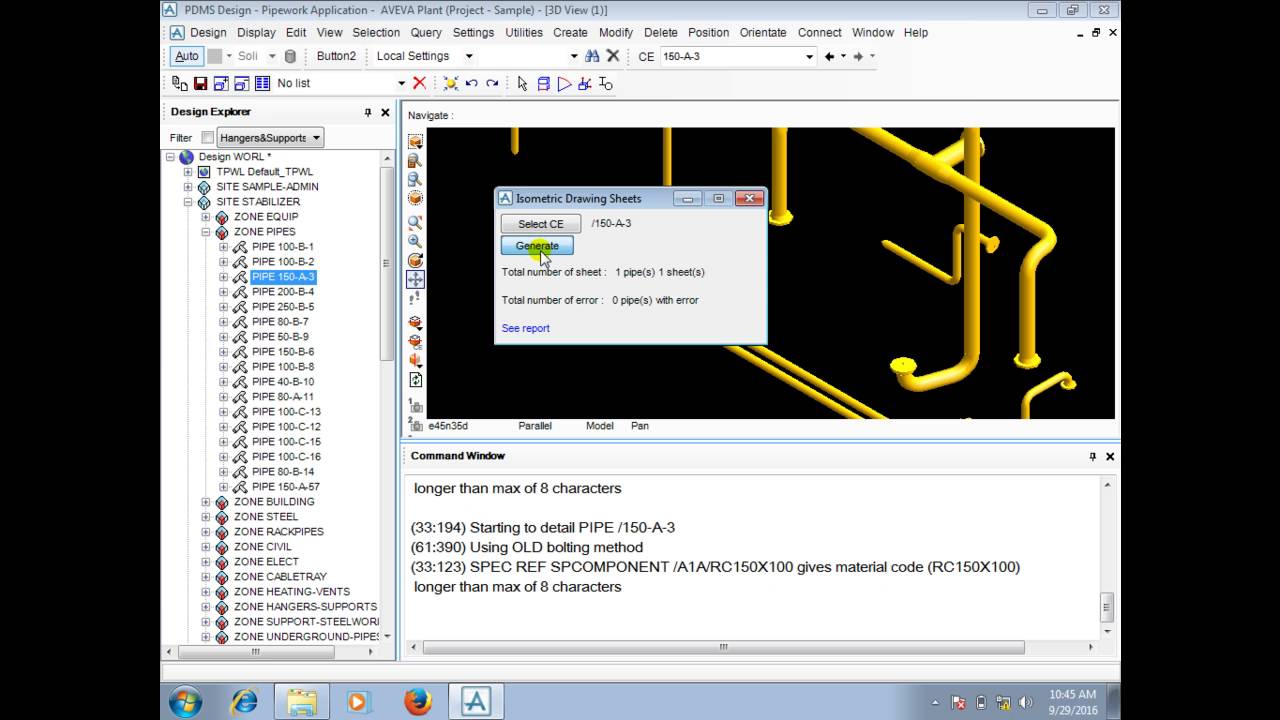Click the walk-to footprints icon in view toolbar
Image resolution: width=1280 pixels, height=720 pixels.
click(415, 298)
